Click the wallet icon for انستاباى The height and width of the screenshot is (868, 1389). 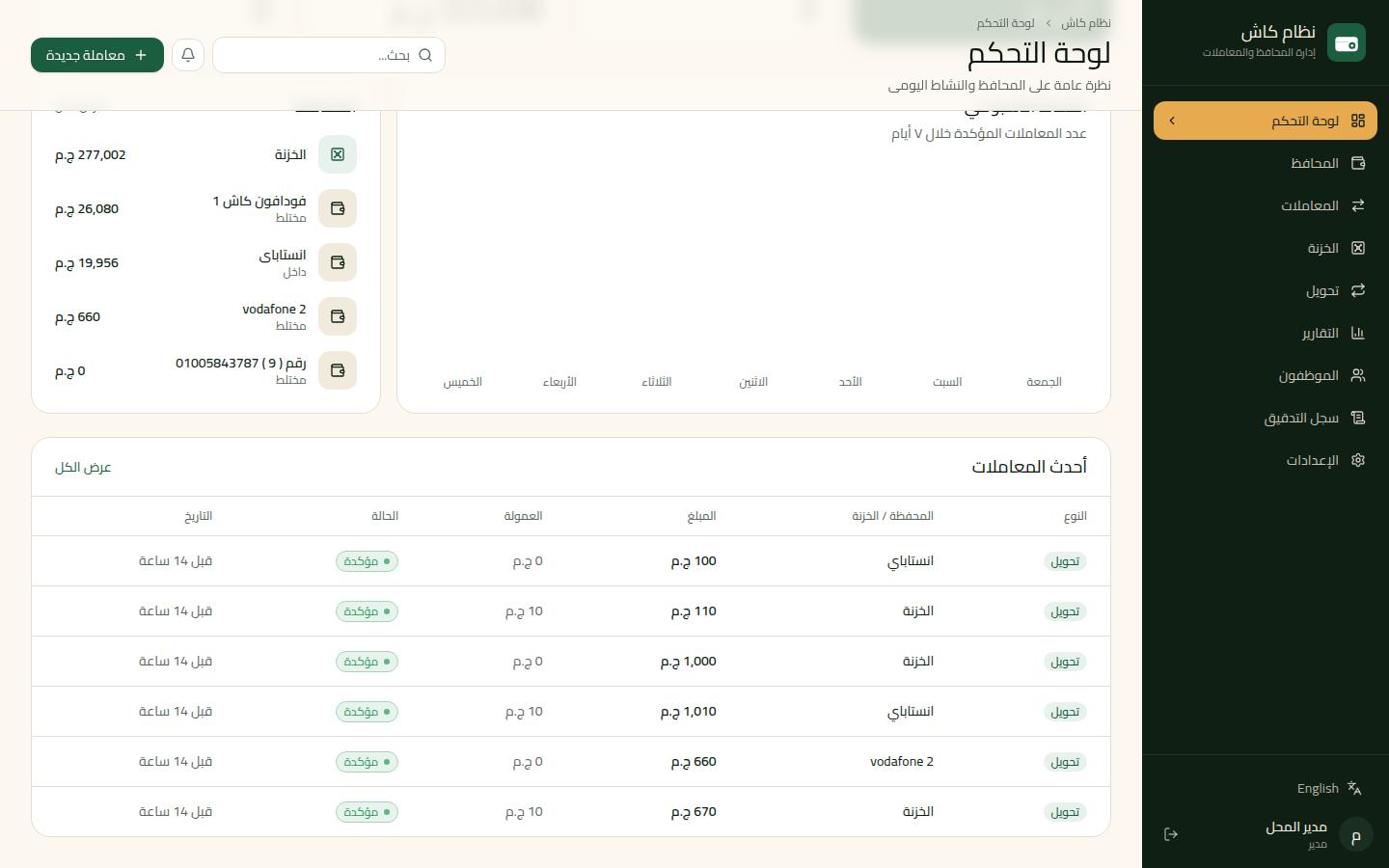(x=338, y=262)
